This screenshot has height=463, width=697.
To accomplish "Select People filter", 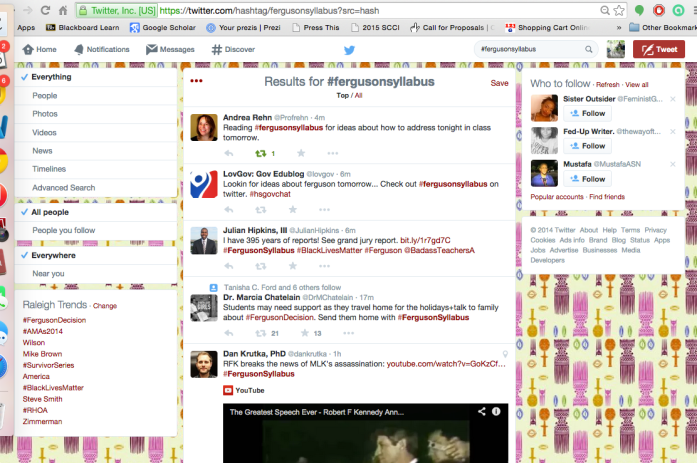I will pyautogui.click(x=96, y=96).
